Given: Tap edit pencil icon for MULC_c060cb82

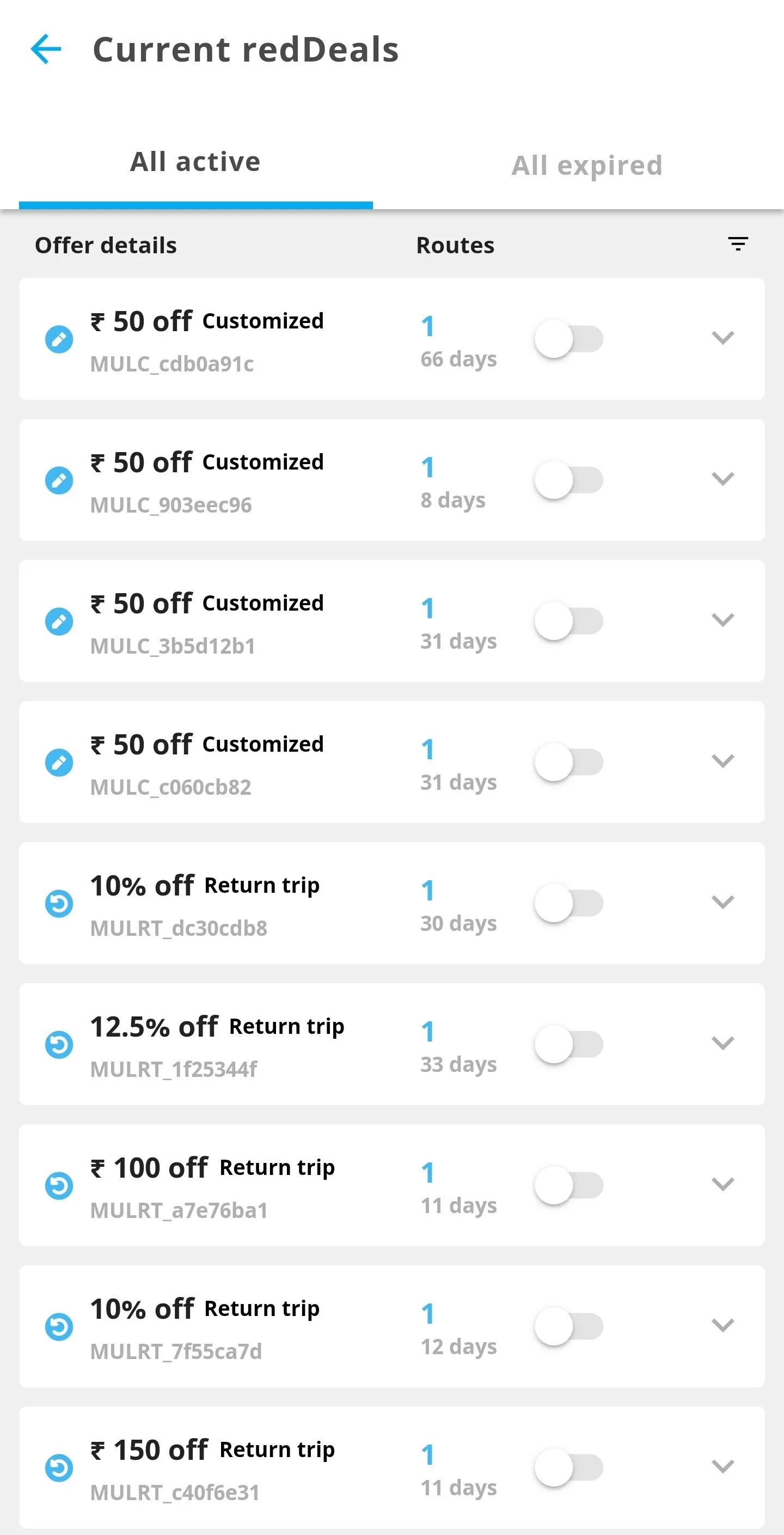Looking at the screenshot, I should [x=59, y=763].
